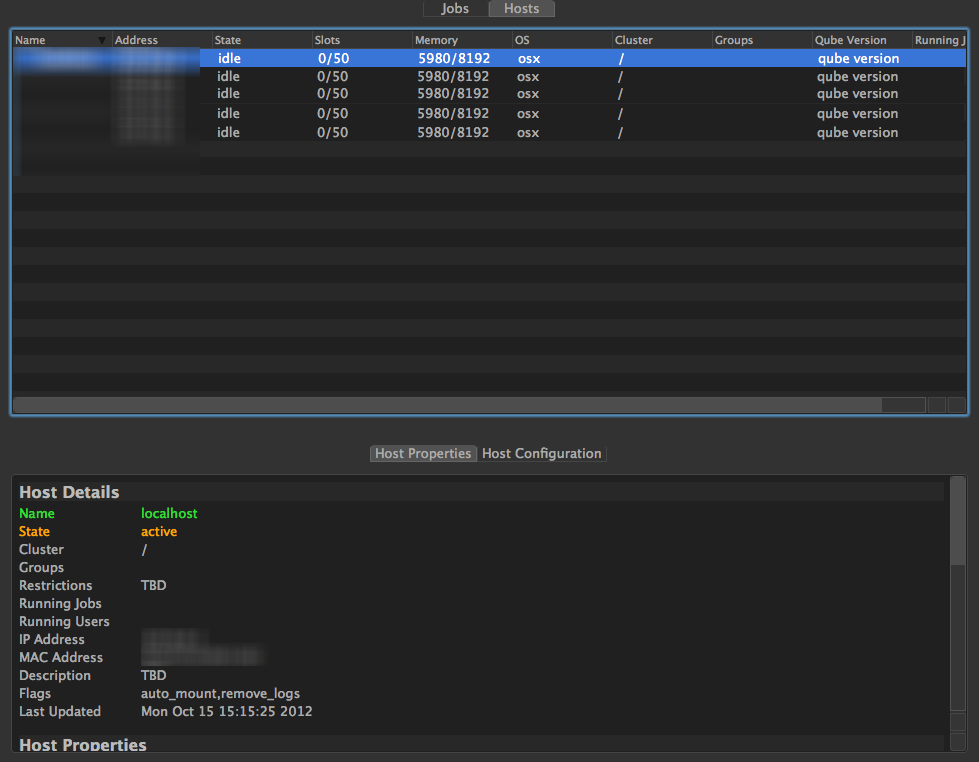979x762 pixels.
Task: Click the green localhost name value
Action: 169,514
